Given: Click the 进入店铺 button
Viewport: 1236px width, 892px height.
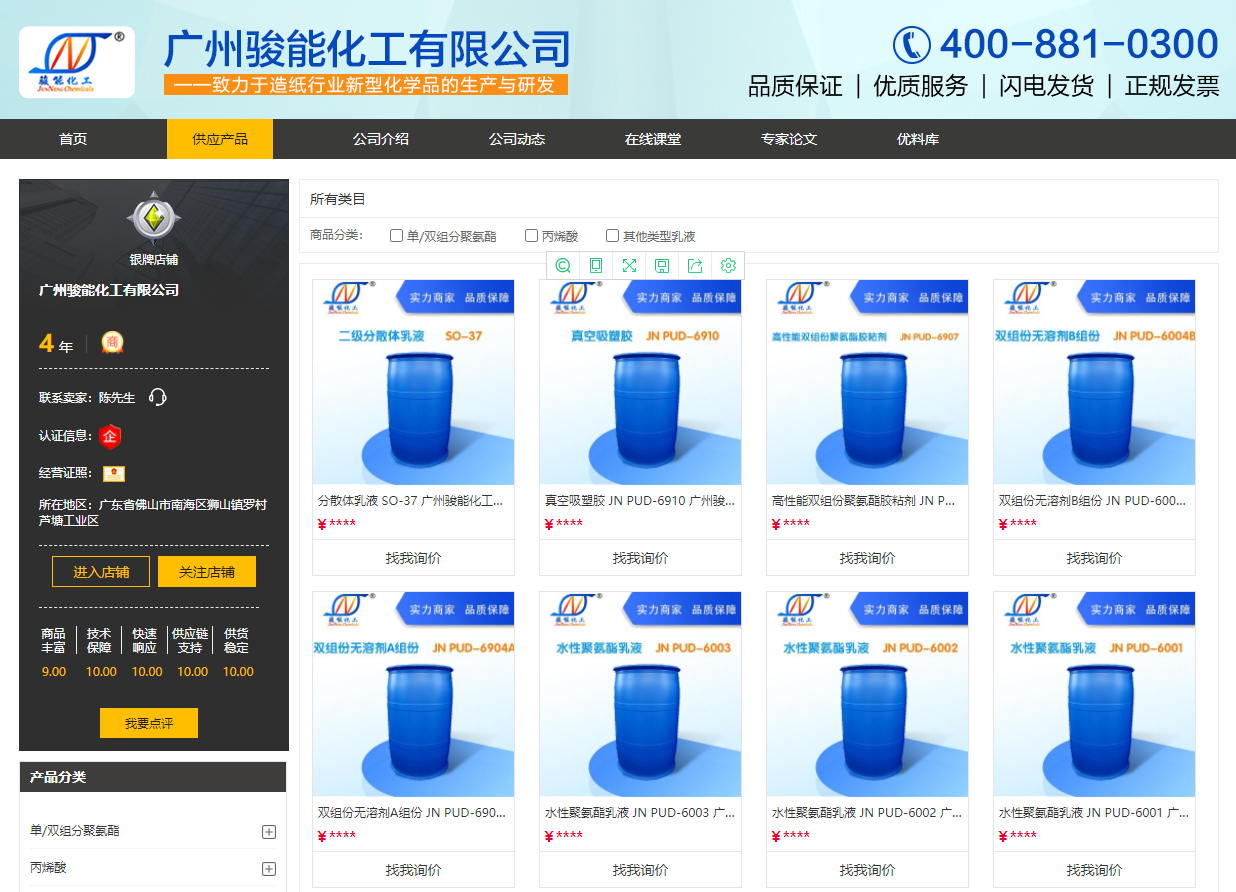Looking at the screenshot, I should click(101, 572).
